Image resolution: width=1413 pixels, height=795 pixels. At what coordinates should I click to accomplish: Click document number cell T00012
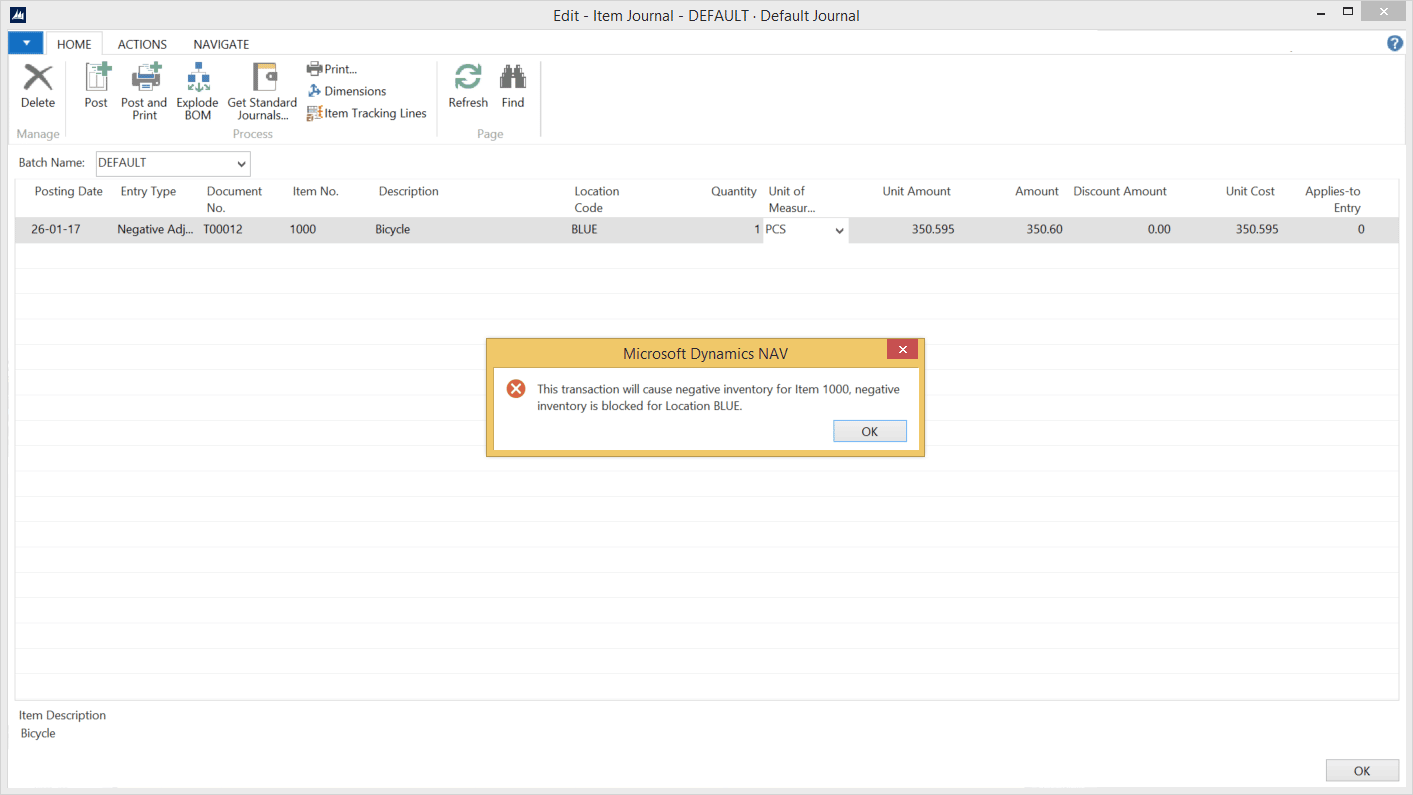tap(223, 229)
